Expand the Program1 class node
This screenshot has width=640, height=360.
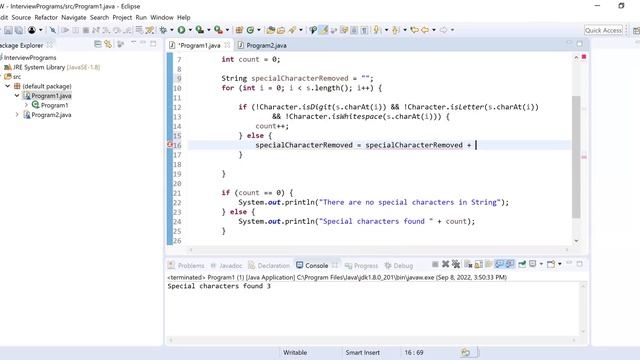[x=26, y=105]
